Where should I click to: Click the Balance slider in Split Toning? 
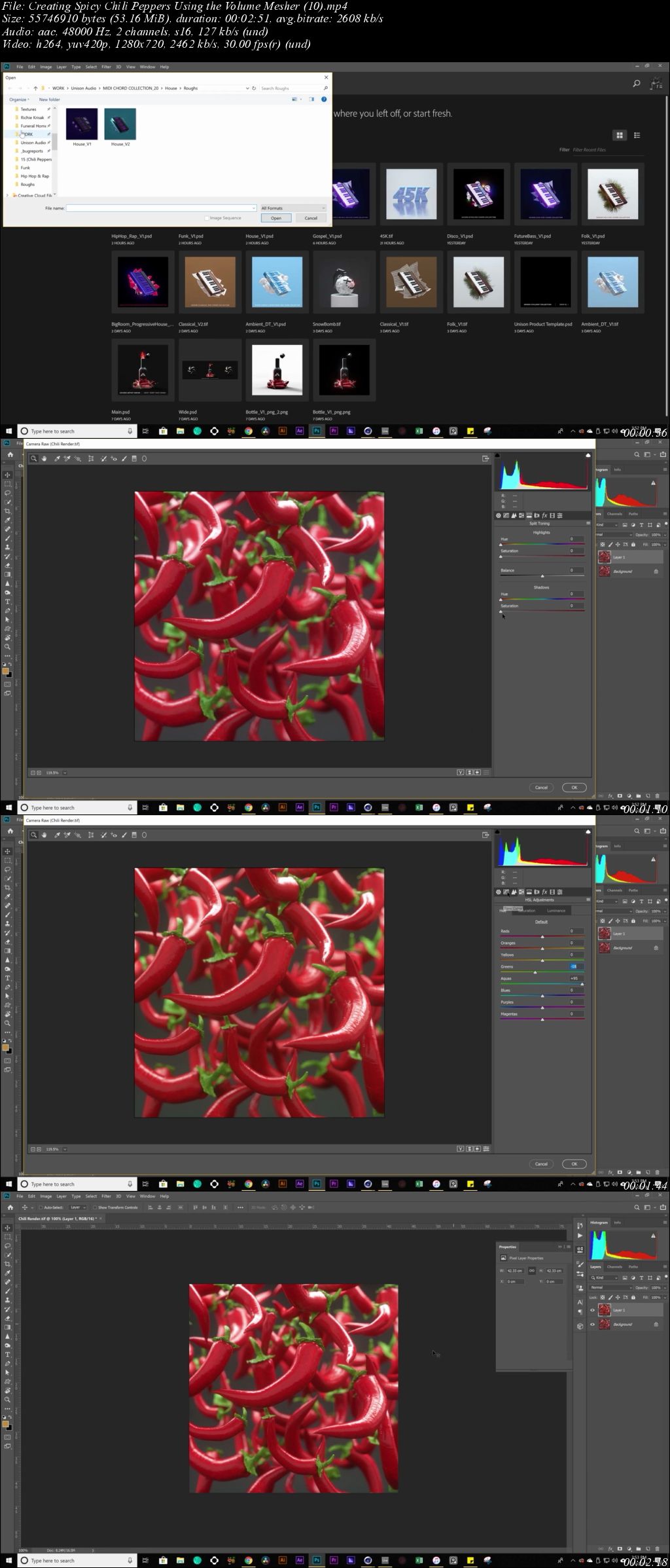click(x=542, y=575)
